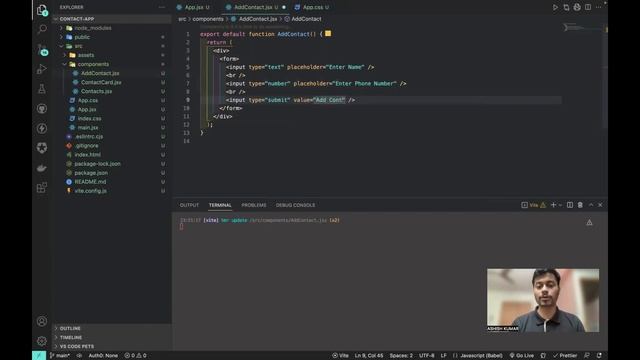640x360 pixels.
Task: Open the GitHub view in the activity bar
Action: coord(42,109)
